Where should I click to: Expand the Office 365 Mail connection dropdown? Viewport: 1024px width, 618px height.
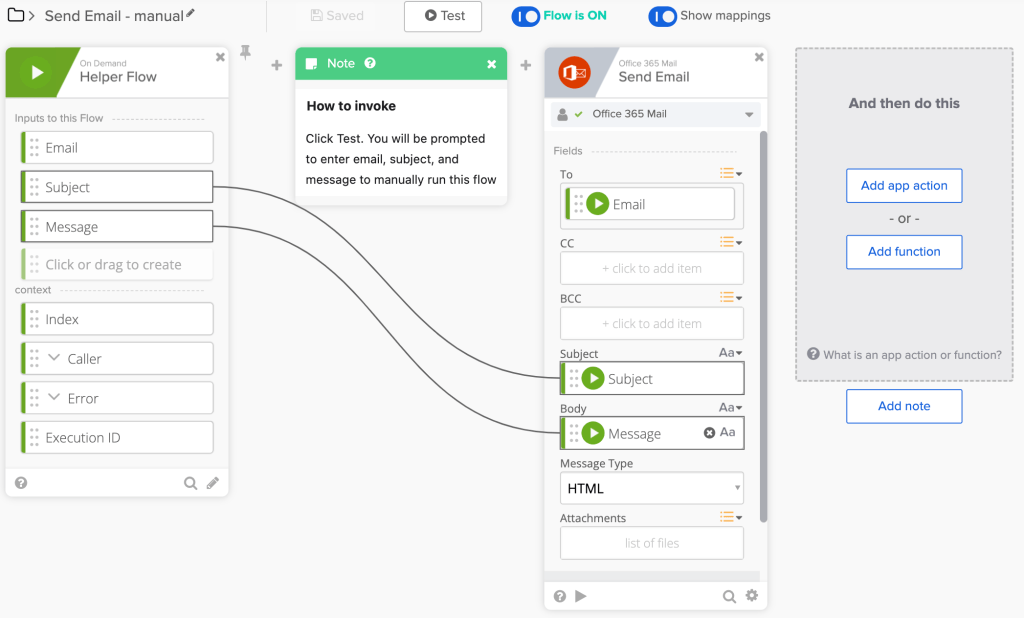pyautogui.click(x=749, y=115)
